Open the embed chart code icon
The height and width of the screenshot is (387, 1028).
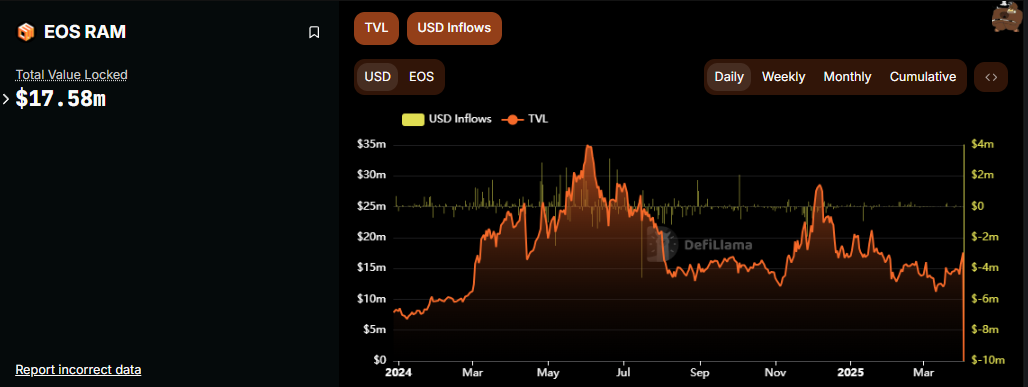(991, 77)
